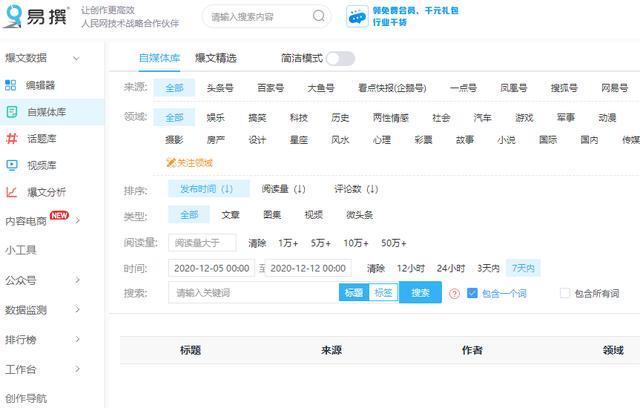
Task: Click the magnifier icon in the search box
Action: click(x=318, y=16)
